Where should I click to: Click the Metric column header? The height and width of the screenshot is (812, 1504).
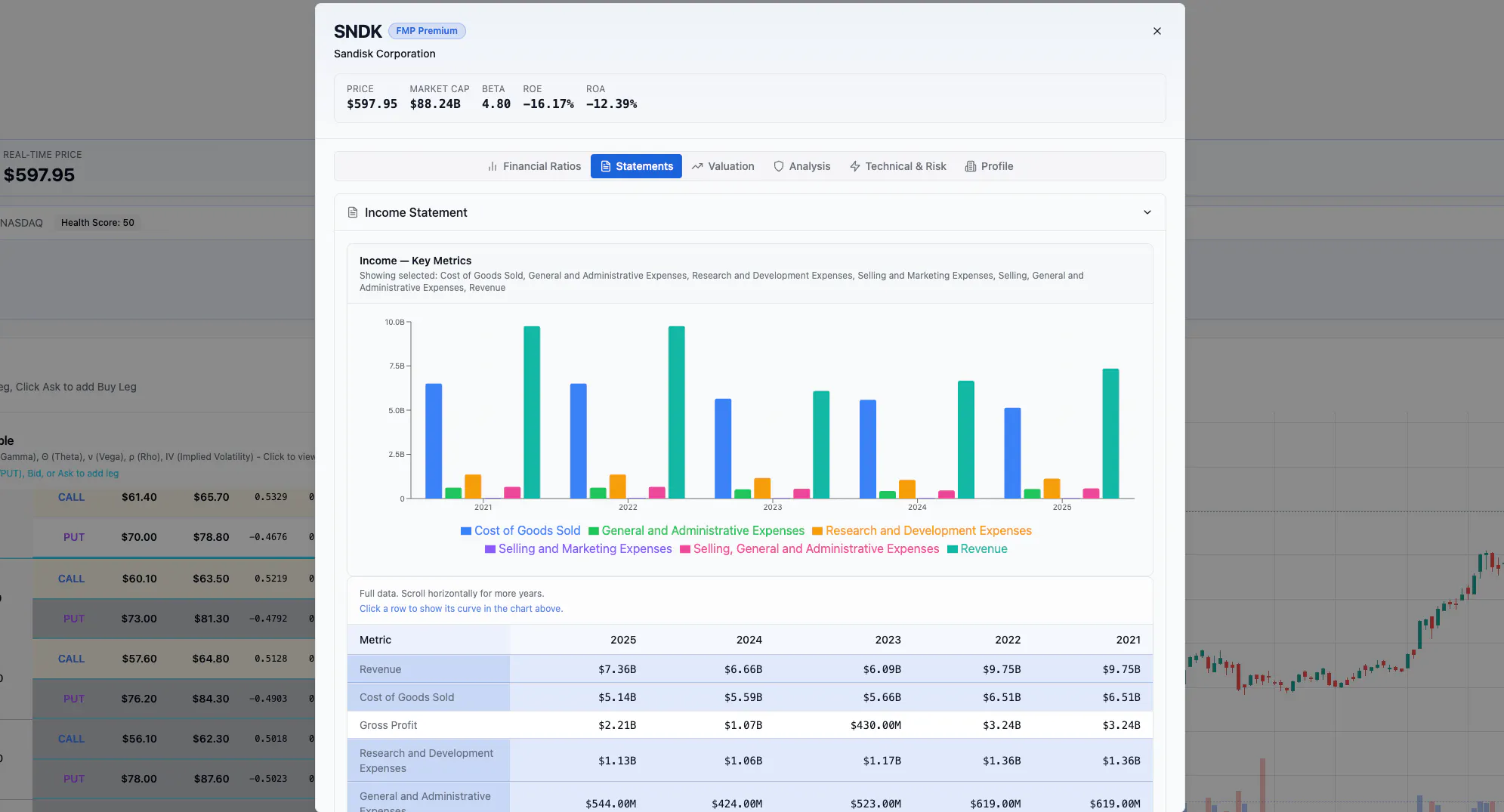375,640
